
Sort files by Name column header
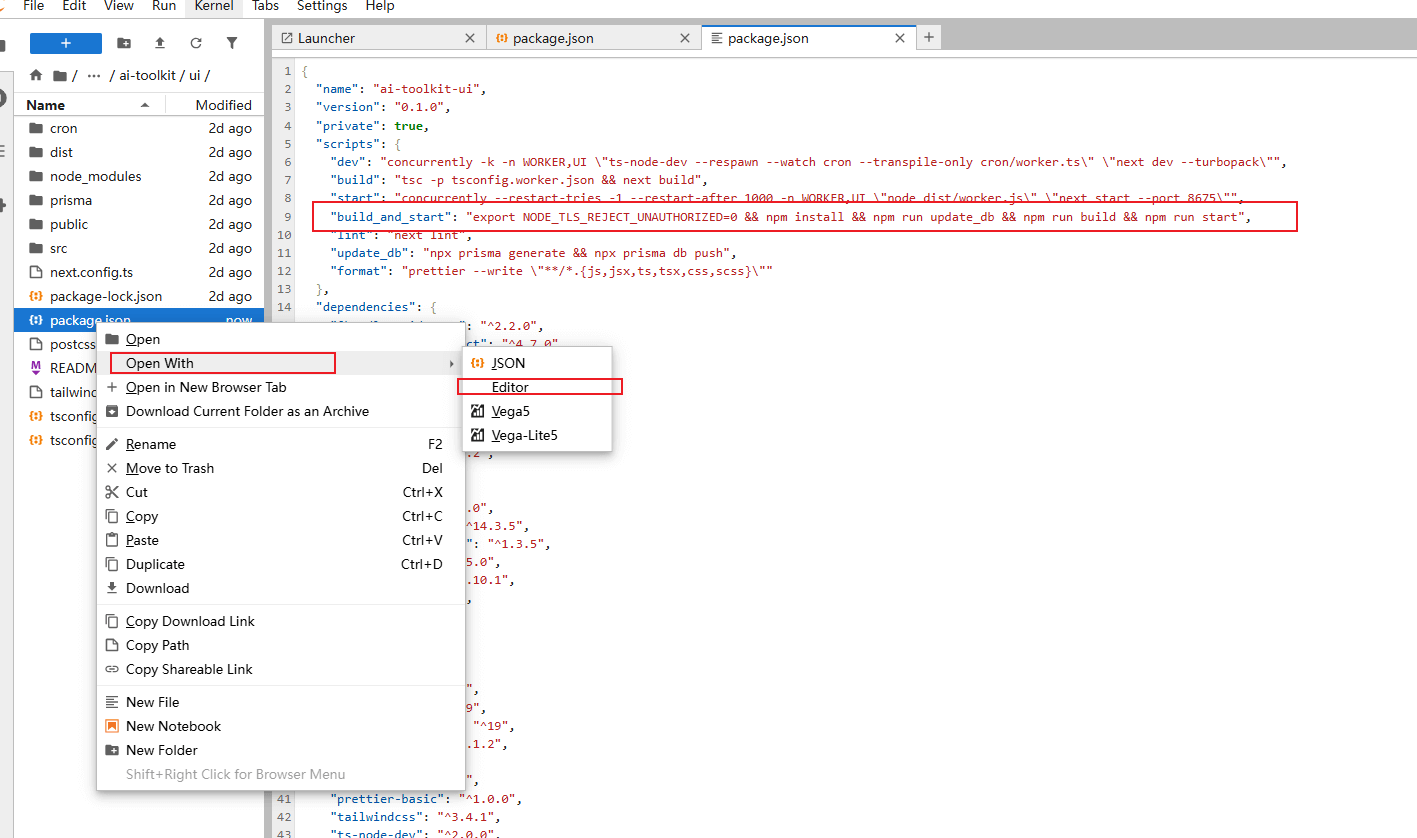[x=90, y=105]
